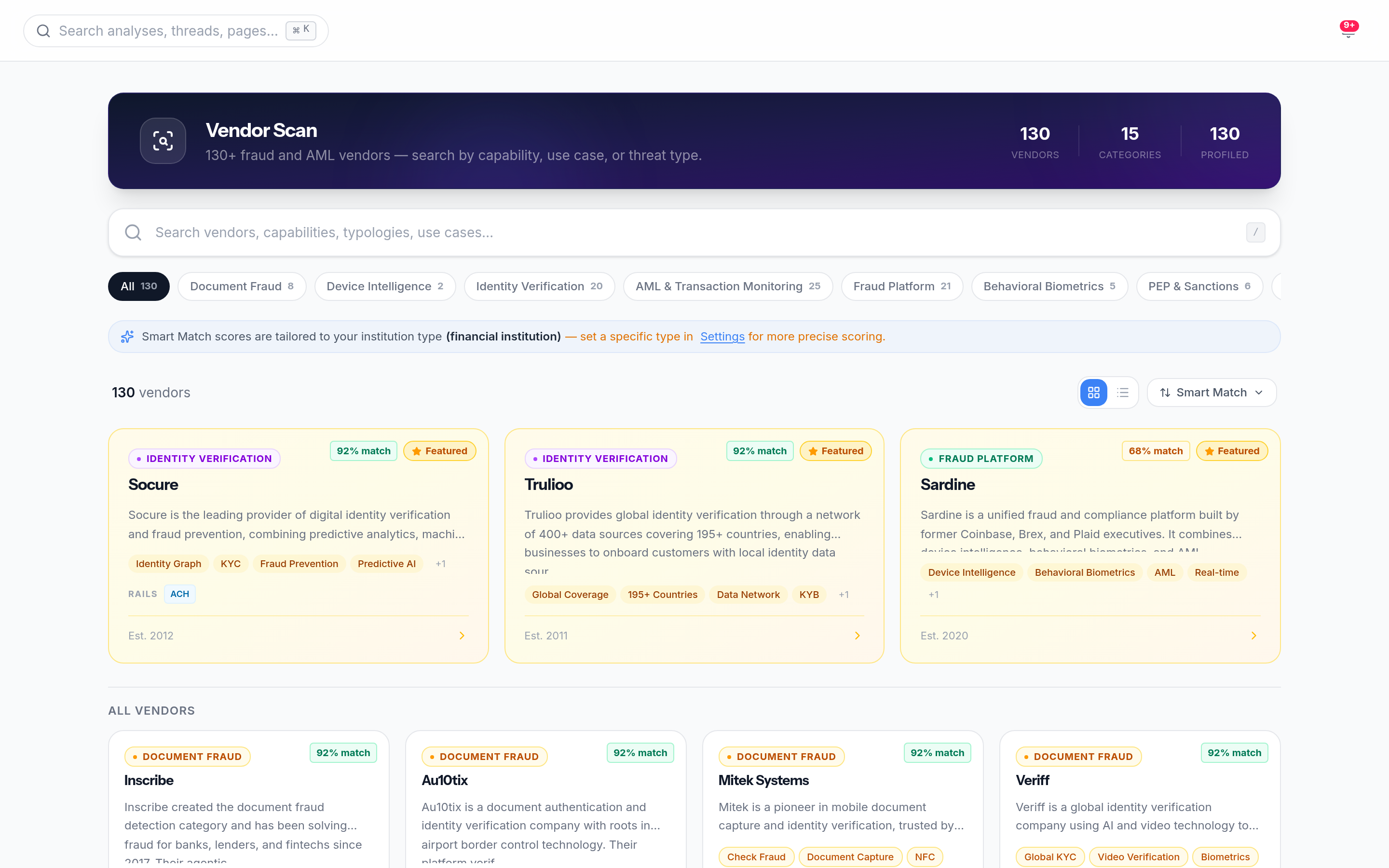Open Trulioo card via its chevron arrow
This screenshot has height=868, width=1389.
click(x=858, y=636)
